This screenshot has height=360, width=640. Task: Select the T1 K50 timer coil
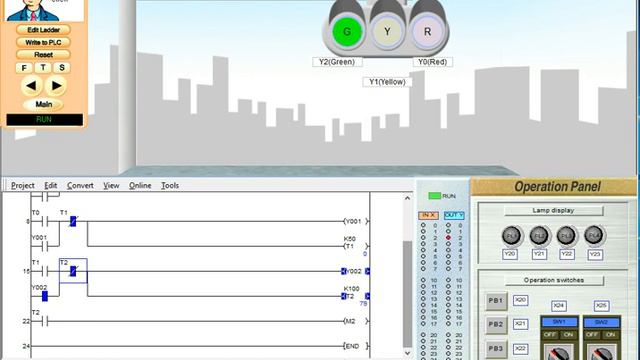pyautogui.click(x=356, y=246)
